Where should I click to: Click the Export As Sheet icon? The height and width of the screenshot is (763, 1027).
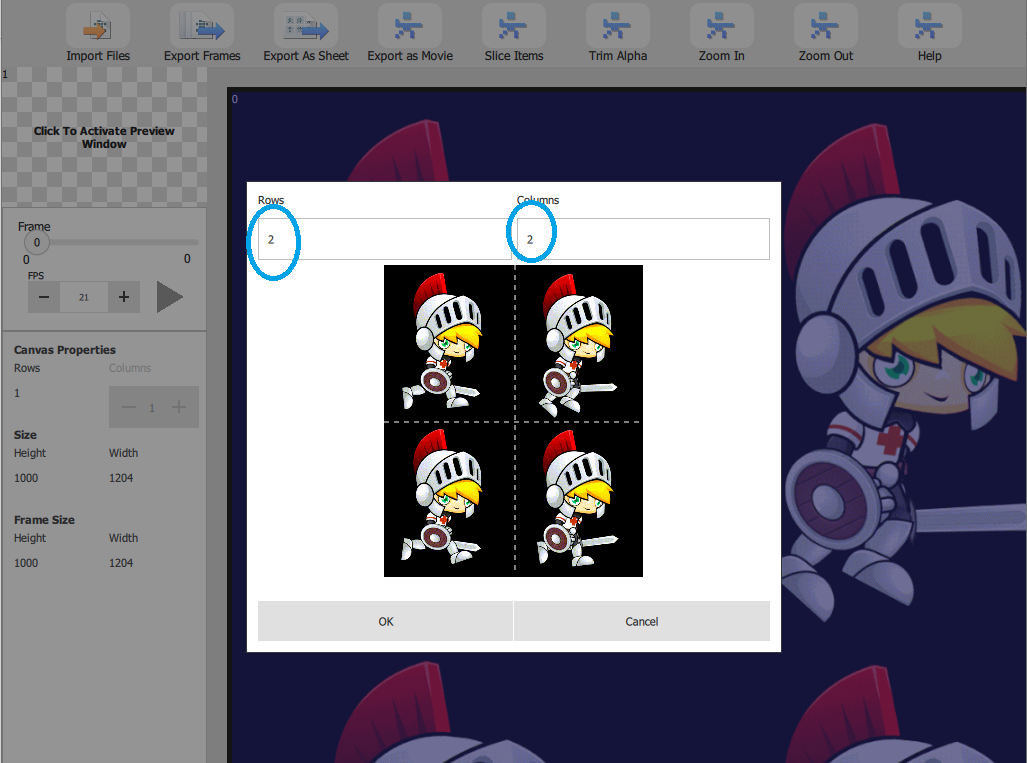point(306,27)
